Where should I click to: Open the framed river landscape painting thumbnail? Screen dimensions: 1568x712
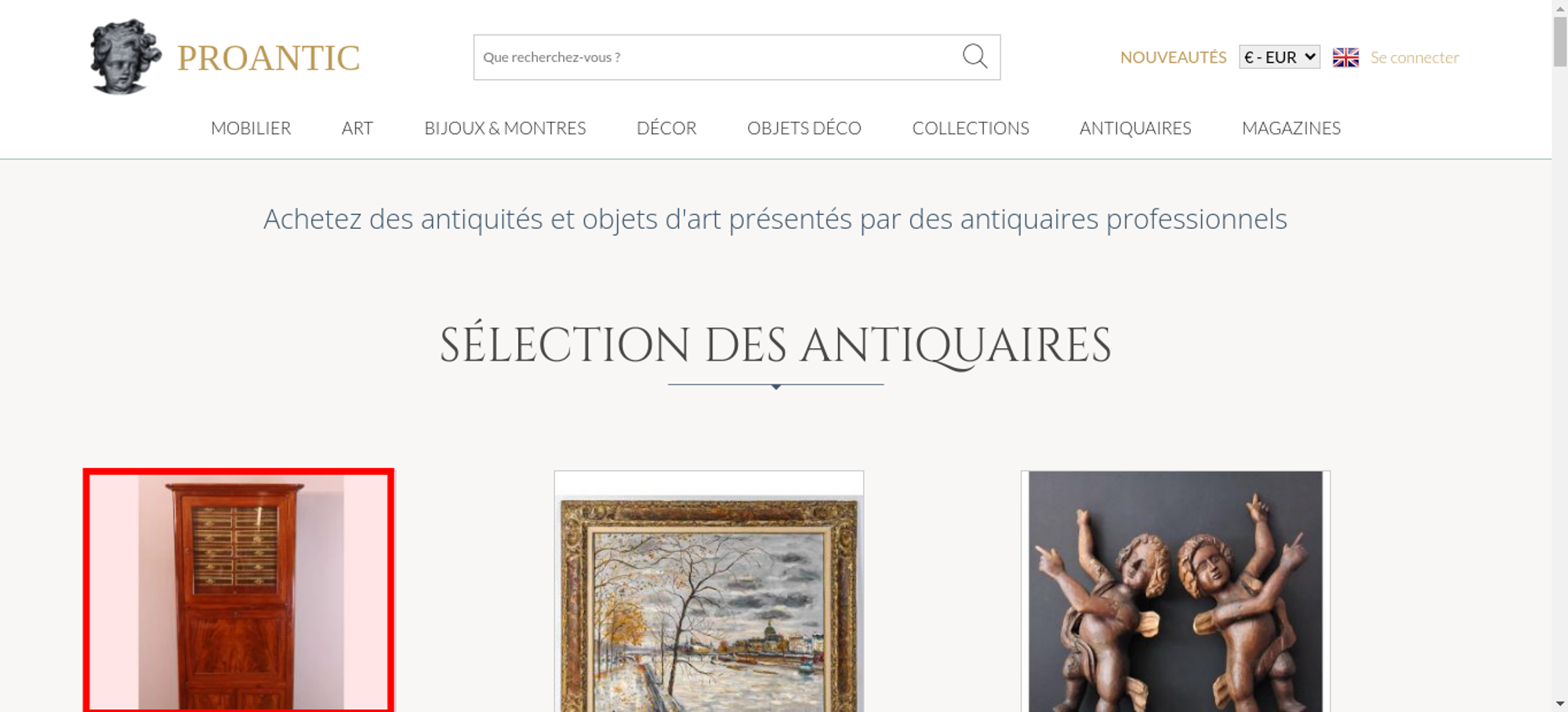click(709, 592)
